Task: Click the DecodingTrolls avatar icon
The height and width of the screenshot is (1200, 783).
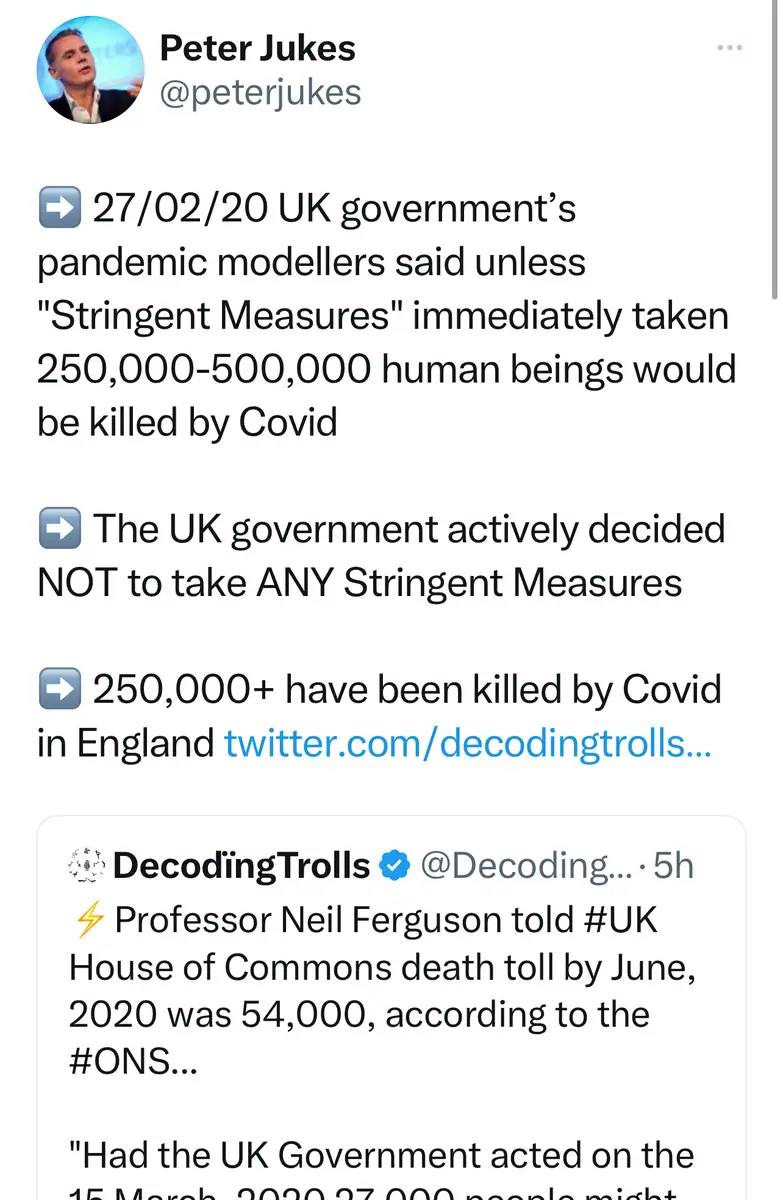Action: coord(86,865)
